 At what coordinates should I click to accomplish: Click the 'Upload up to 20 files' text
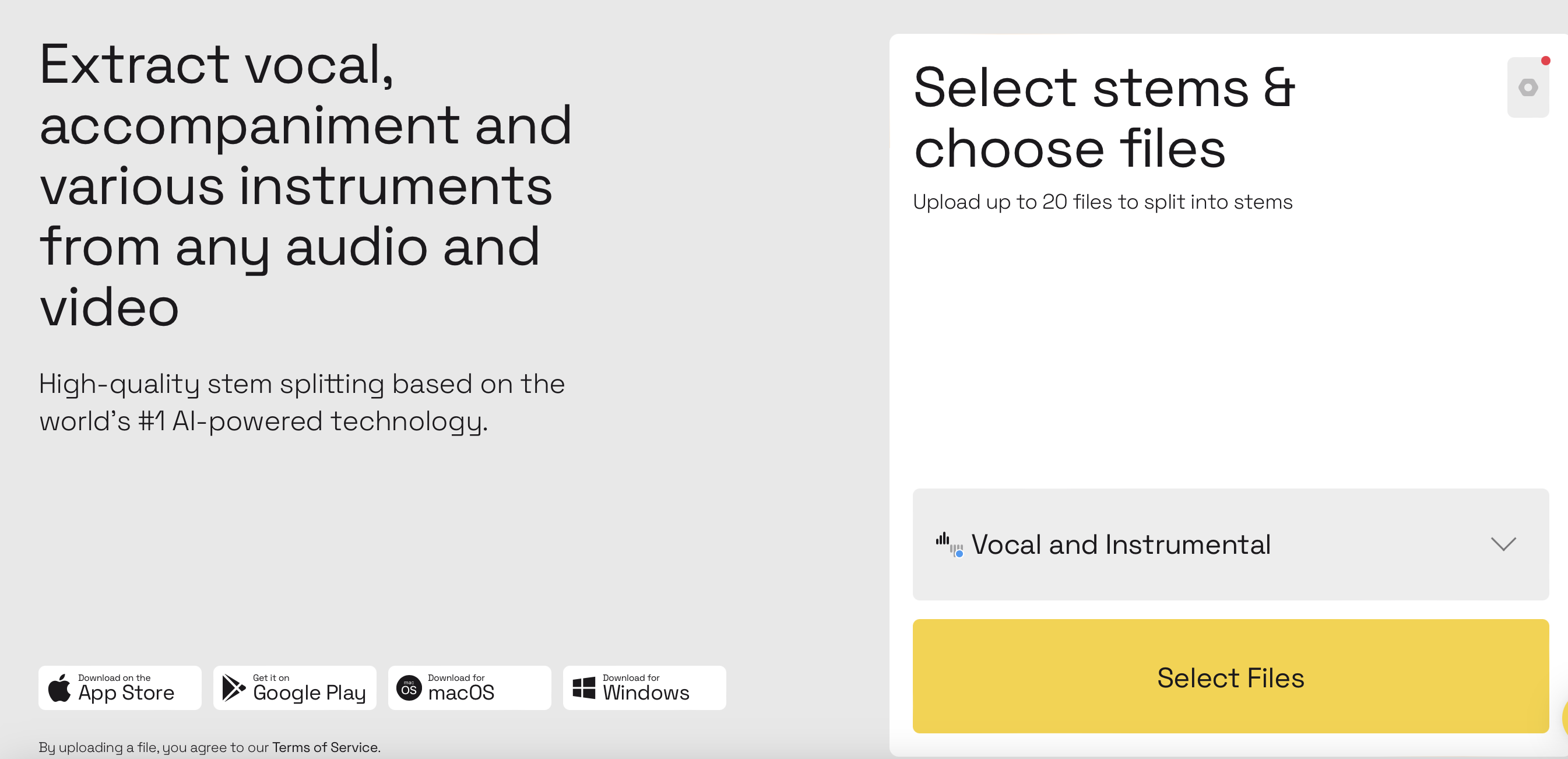coord(1102,202)
